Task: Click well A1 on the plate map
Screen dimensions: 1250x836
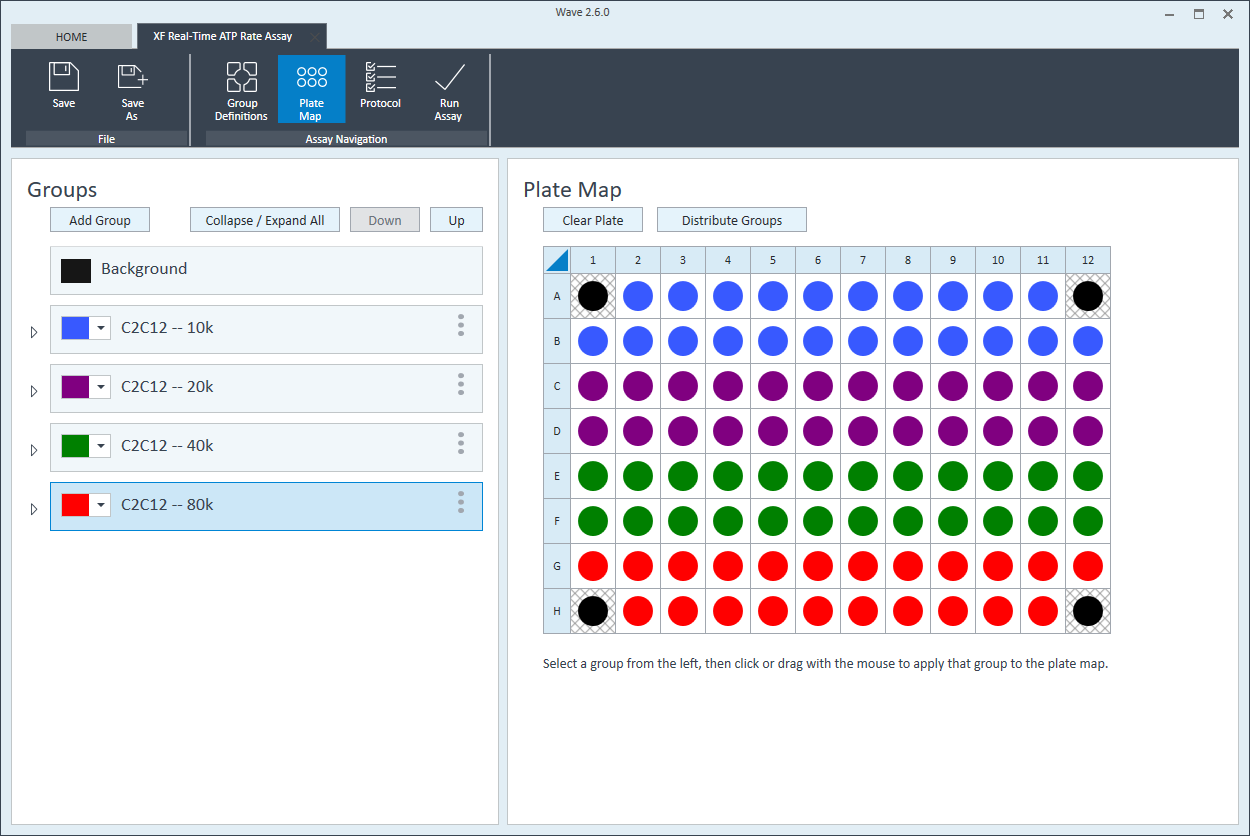Action: point(593,296)
